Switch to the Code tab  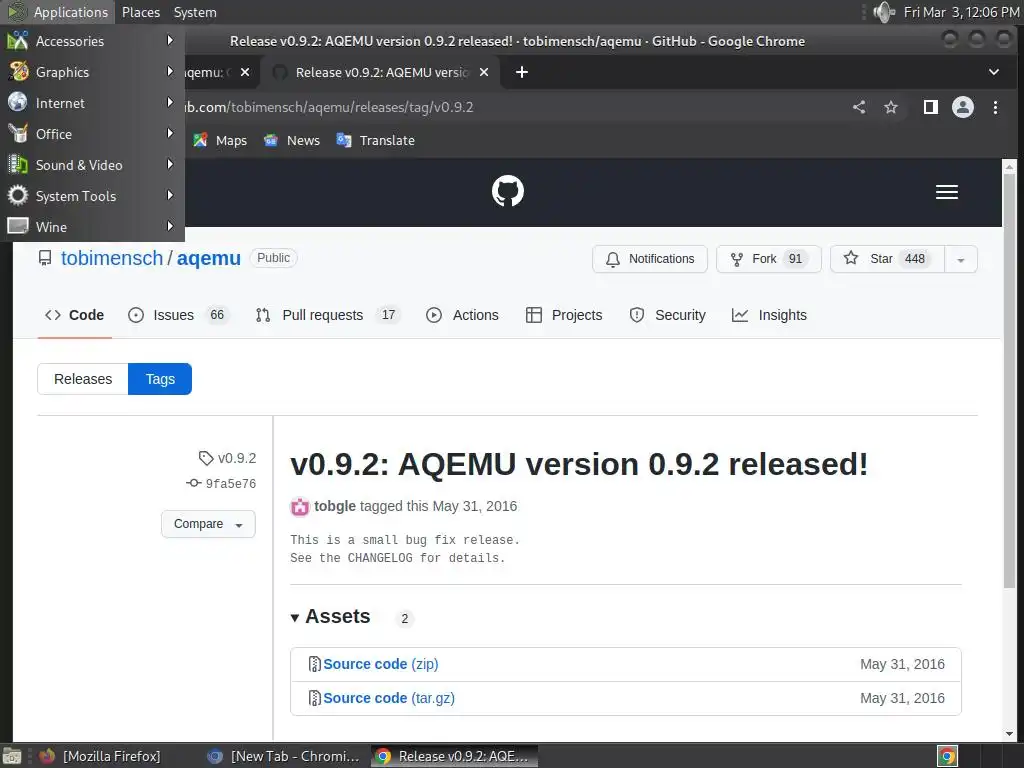[74, 315]
